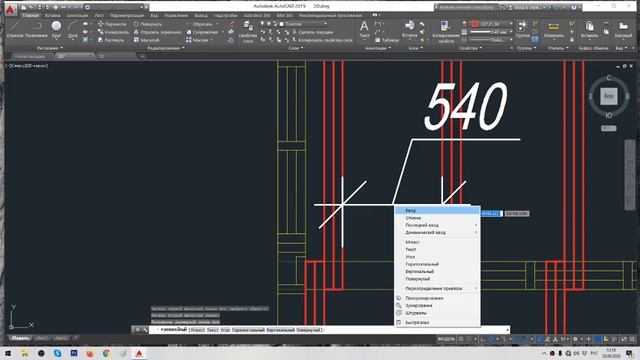Choose Отмена in the context menu
The width and height of the screenshot is (640, 360).
[437, 218]
